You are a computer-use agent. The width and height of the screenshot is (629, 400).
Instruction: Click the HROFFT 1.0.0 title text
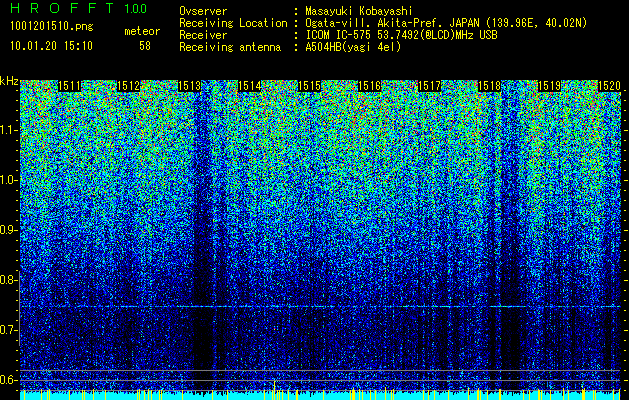click(79, 8)
